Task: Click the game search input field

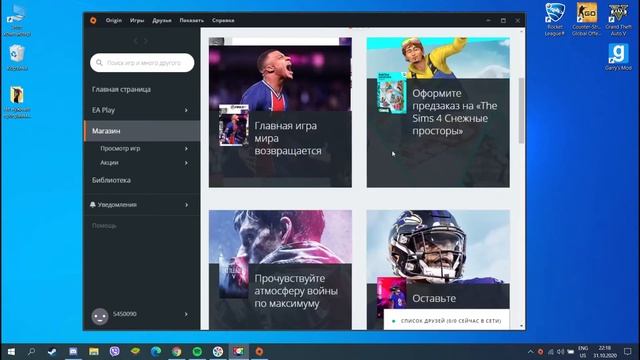Action: tap(142, 63)
